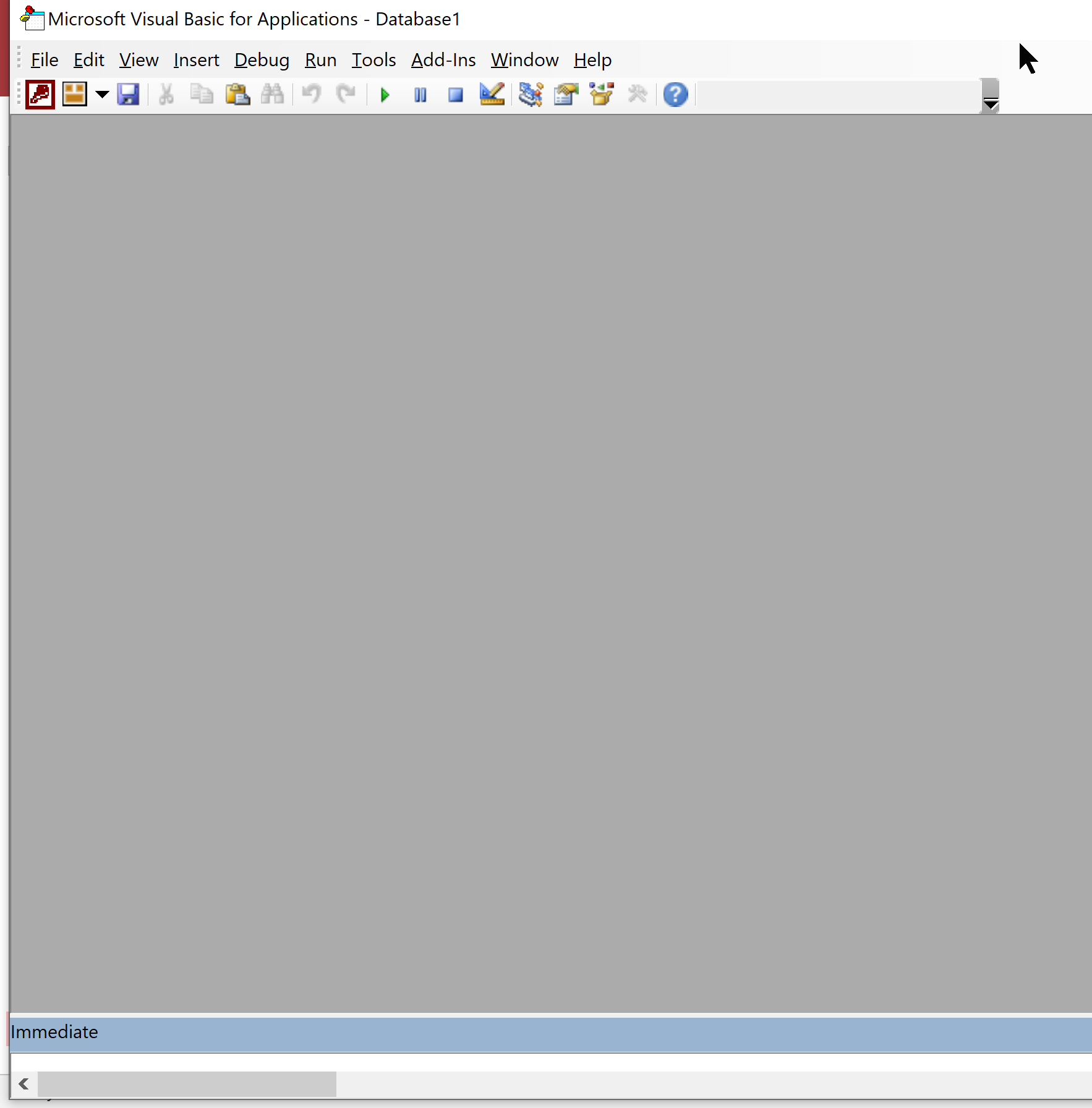Image resolution: width=1092 pixels, height=1108 pixels.
Task: Open the Edit menu
Action: click(x=89, y=60)
